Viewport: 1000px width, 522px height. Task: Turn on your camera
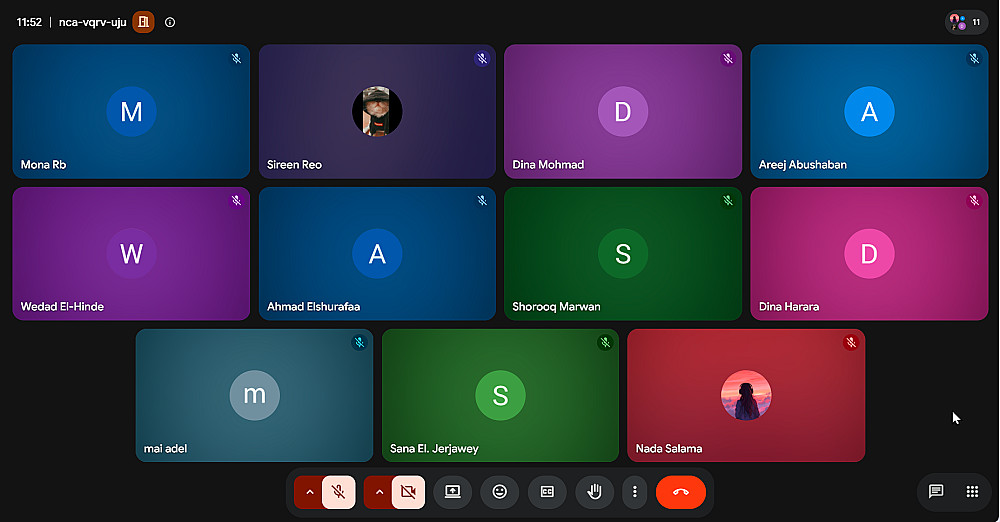408,492
